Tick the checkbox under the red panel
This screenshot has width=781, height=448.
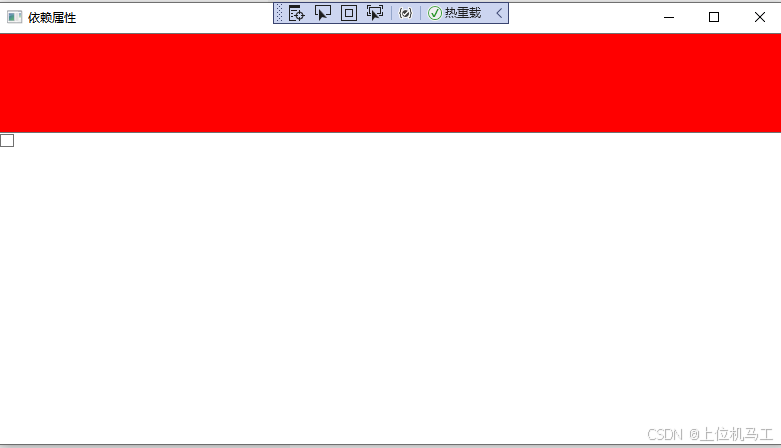pos(7,141)
